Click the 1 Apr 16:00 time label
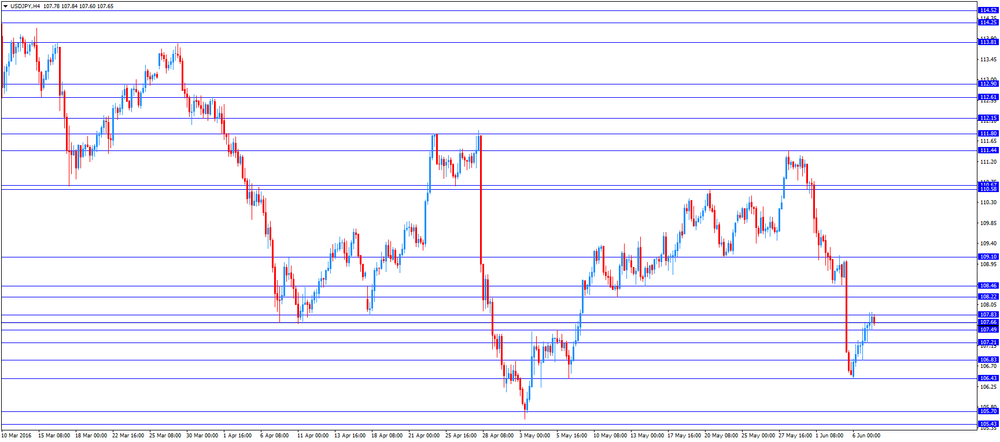This screenshot has width=1000, height=442. tap(238, 435)
